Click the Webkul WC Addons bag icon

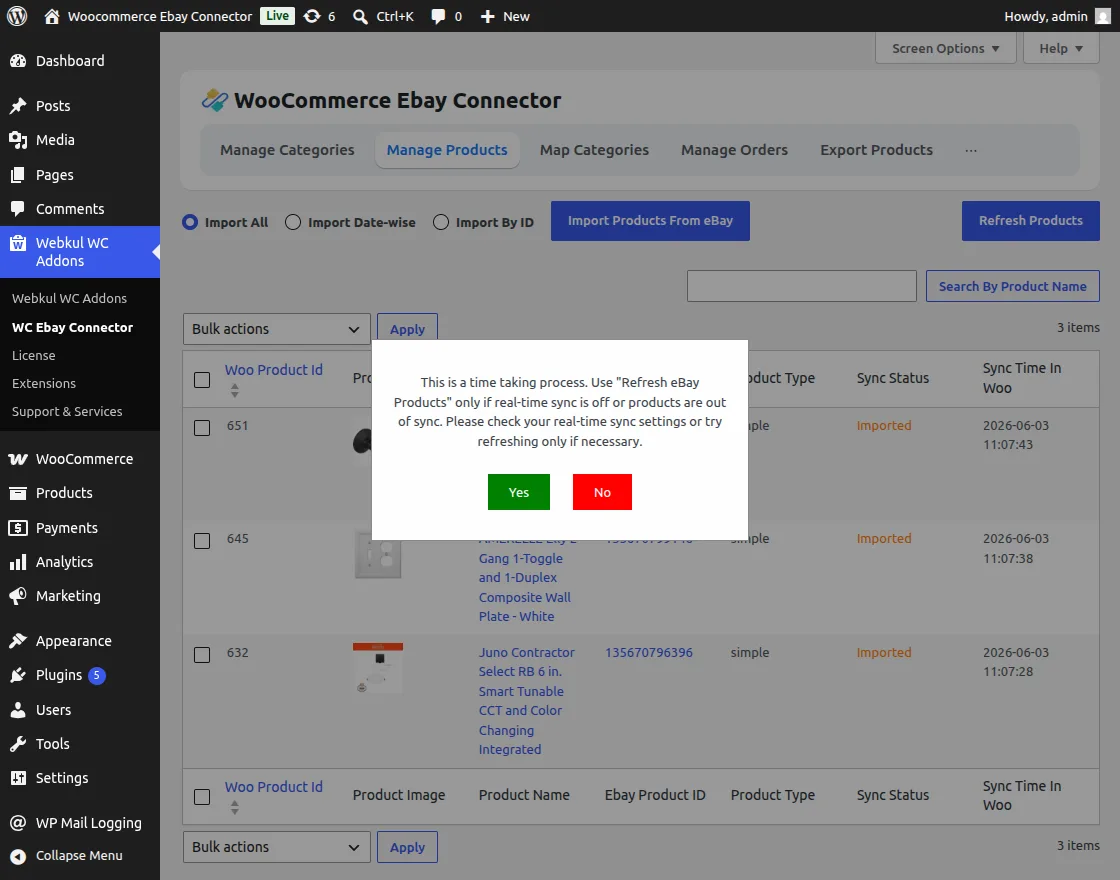click(x=18, y=244)
